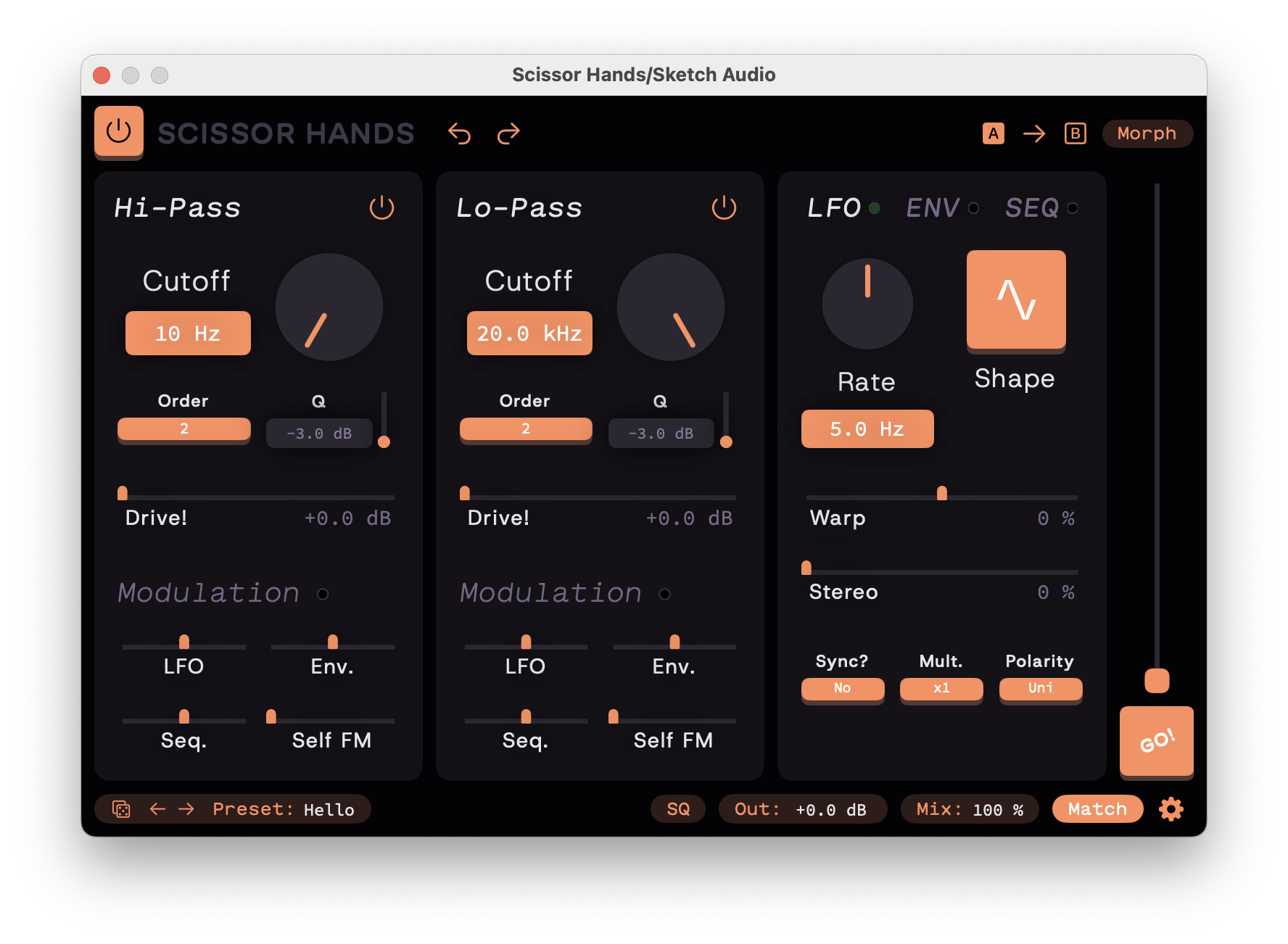
Task: Click the LFO Warp slider handle
Action: (941, 494)
